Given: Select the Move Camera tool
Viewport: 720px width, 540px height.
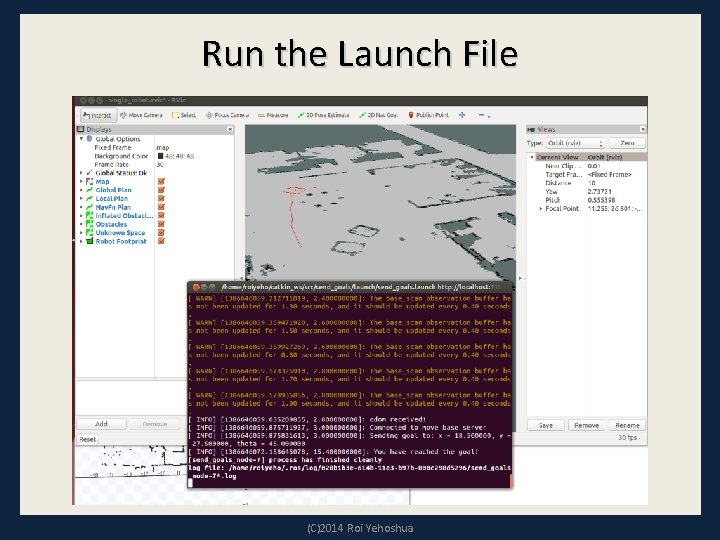Looking at the screenshot, I should point(141,115).
